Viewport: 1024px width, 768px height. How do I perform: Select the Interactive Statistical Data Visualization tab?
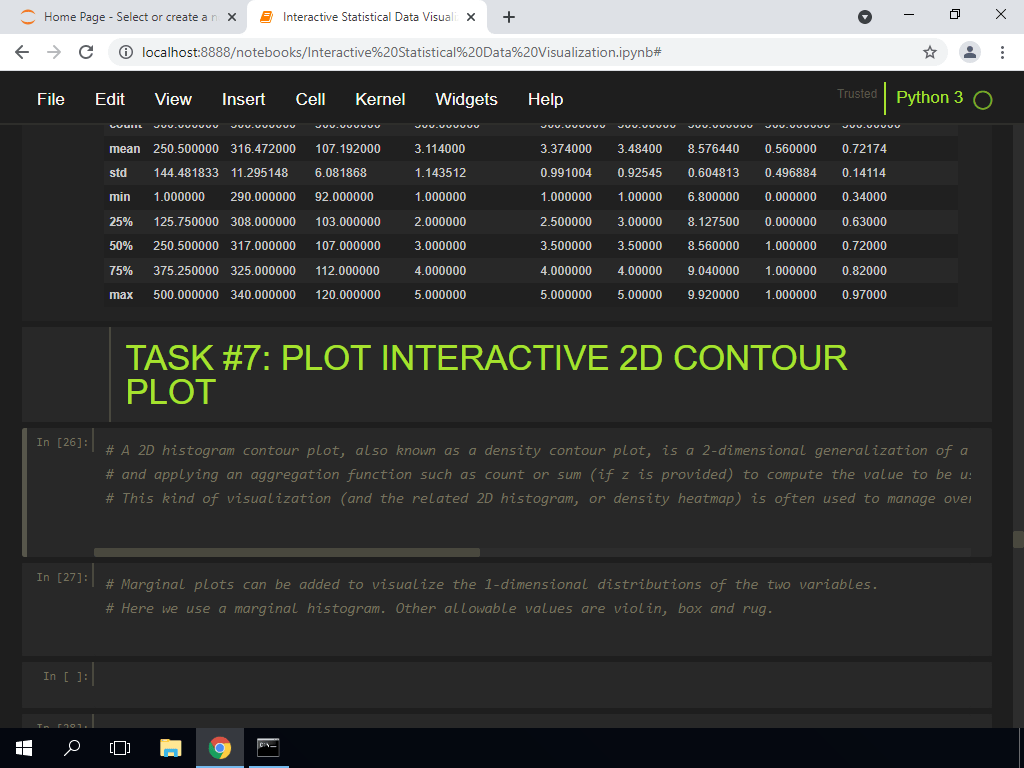[x=367, y=18]
